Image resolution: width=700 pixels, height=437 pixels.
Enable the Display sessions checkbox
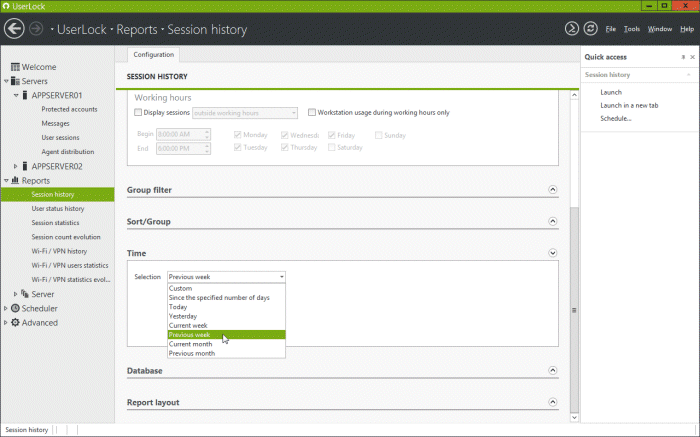click(138, 113)
